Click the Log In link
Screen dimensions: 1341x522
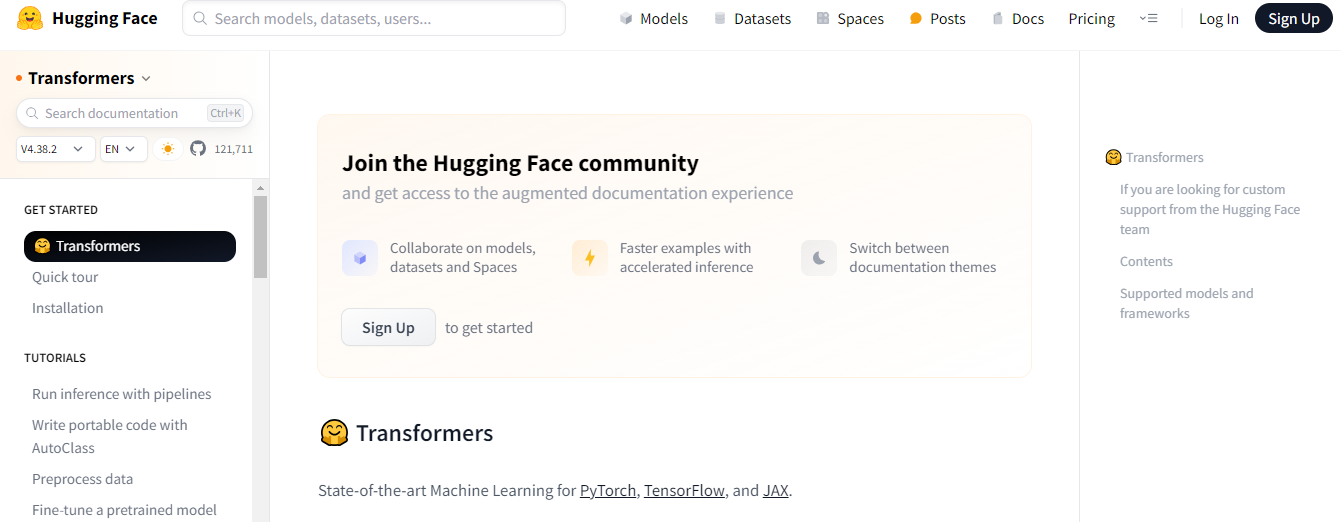[1218, 19]
